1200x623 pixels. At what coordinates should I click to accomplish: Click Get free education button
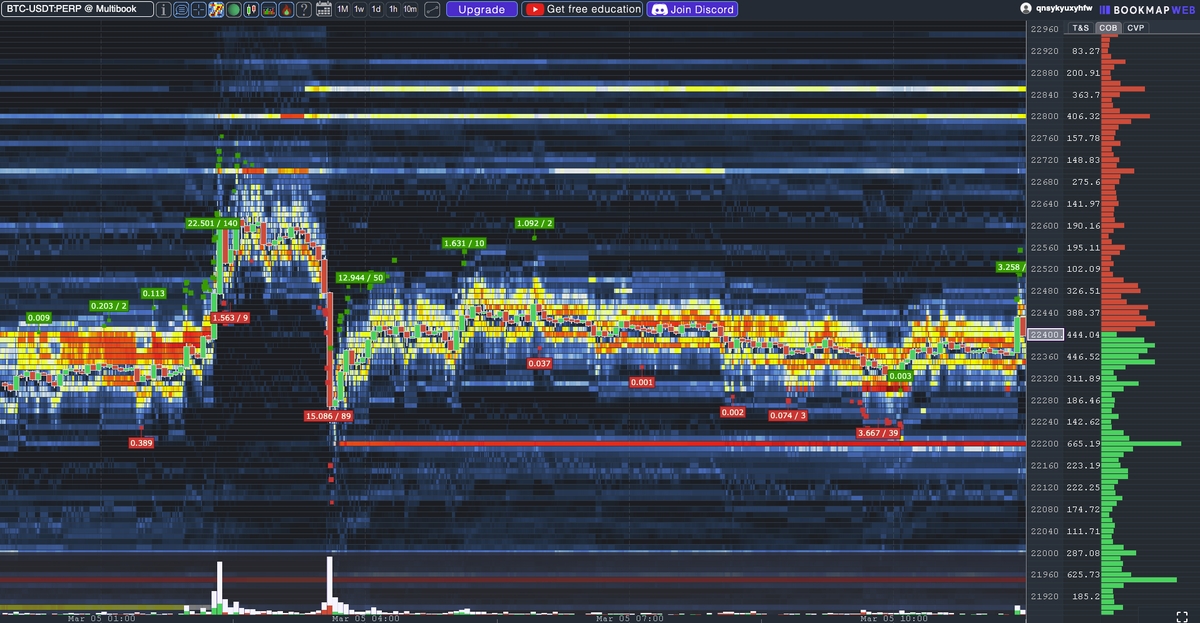point(583,9)
